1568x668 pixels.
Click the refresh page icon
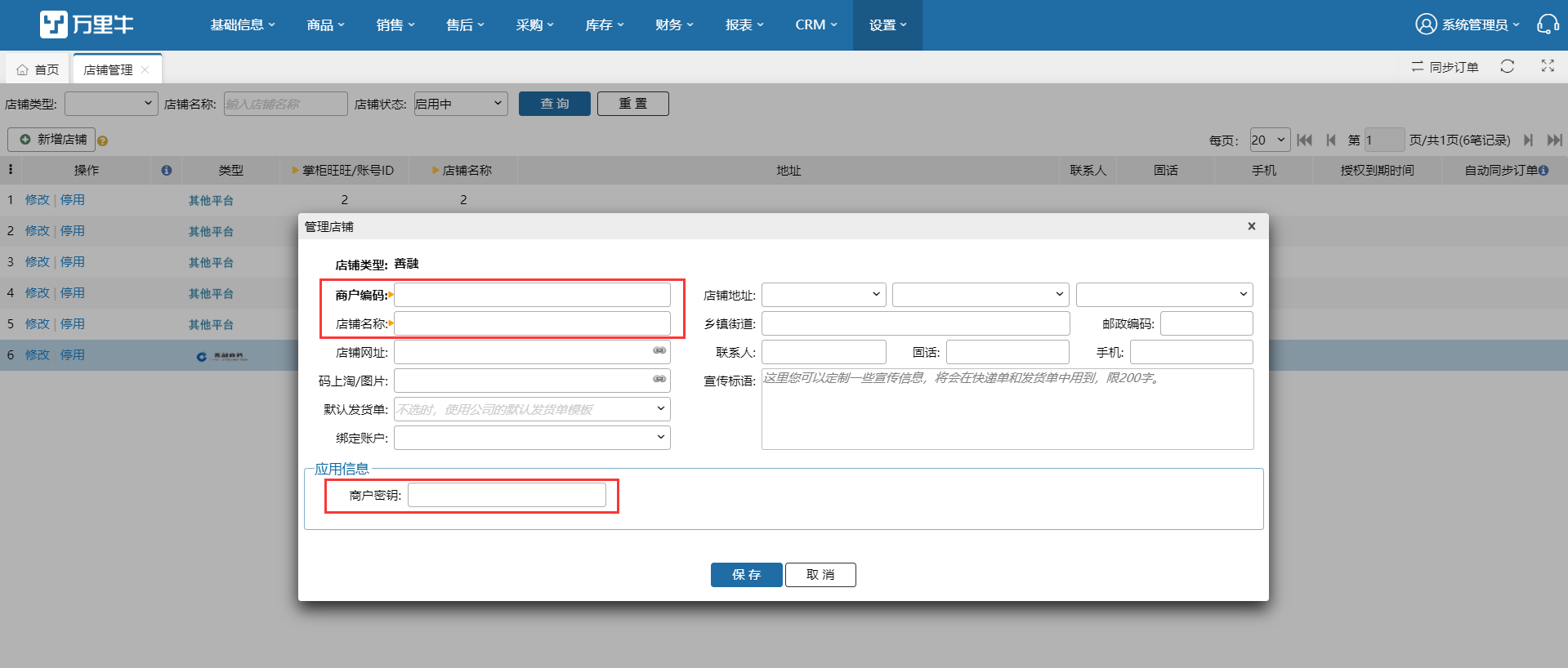tap(1508, 66)
